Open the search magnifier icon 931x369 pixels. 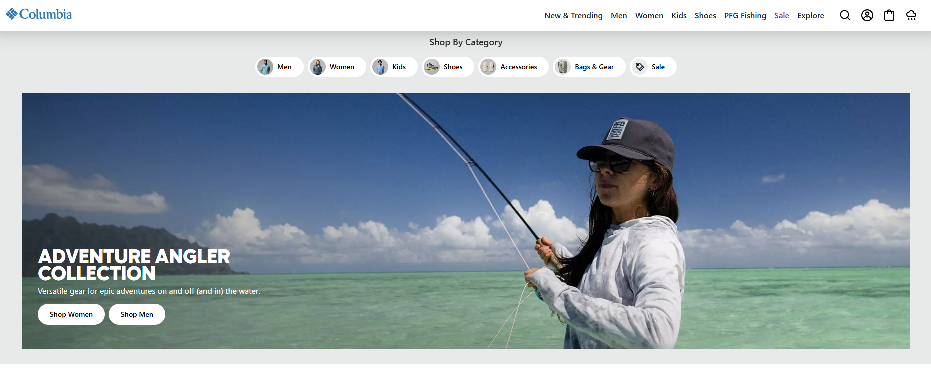[844, 15]
